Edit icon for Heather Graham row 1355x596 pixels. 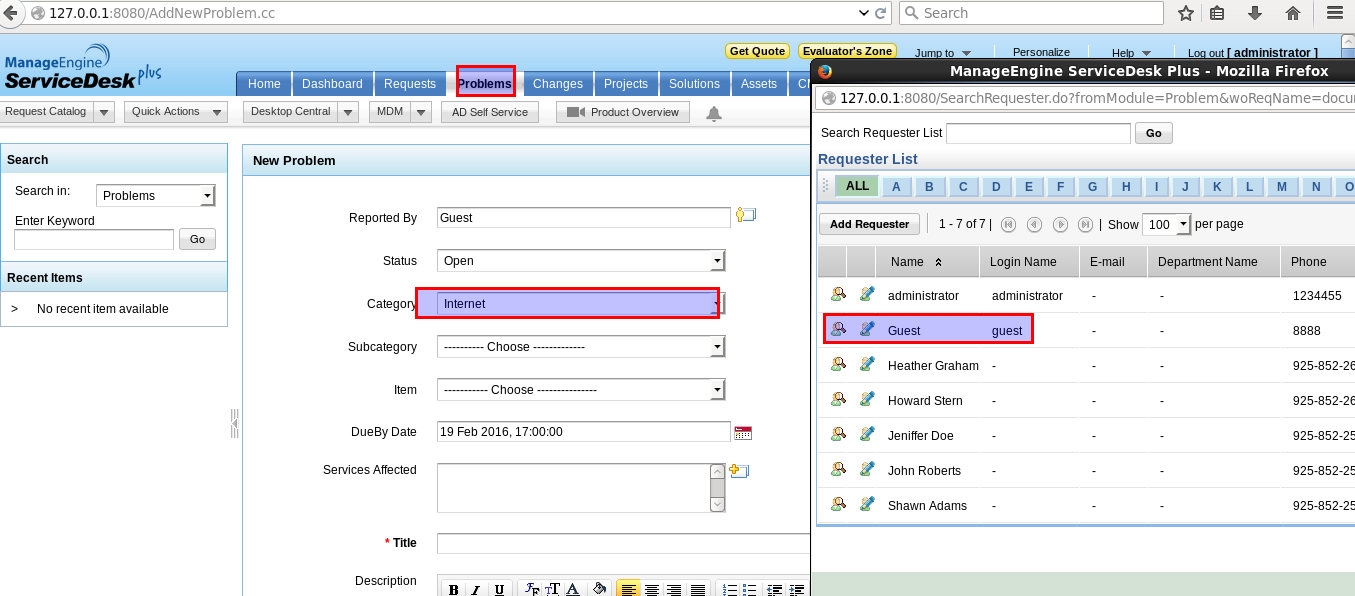pyautogui.click(x=867, y=365)
